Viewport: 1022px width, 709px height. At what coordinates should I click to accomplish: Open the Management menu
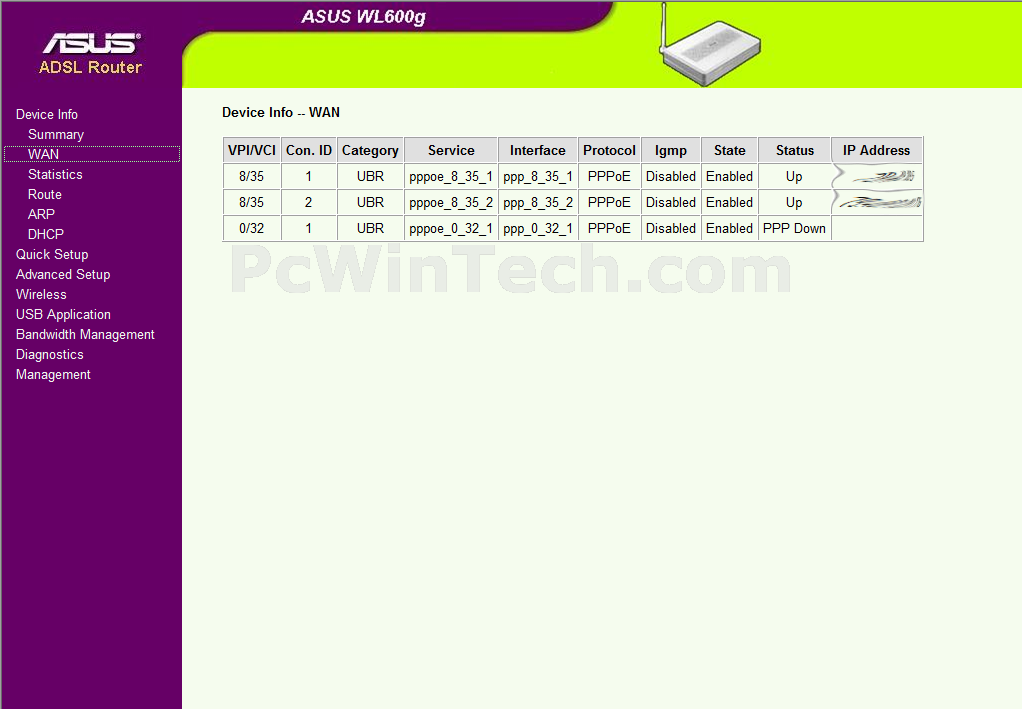(53, 375)
